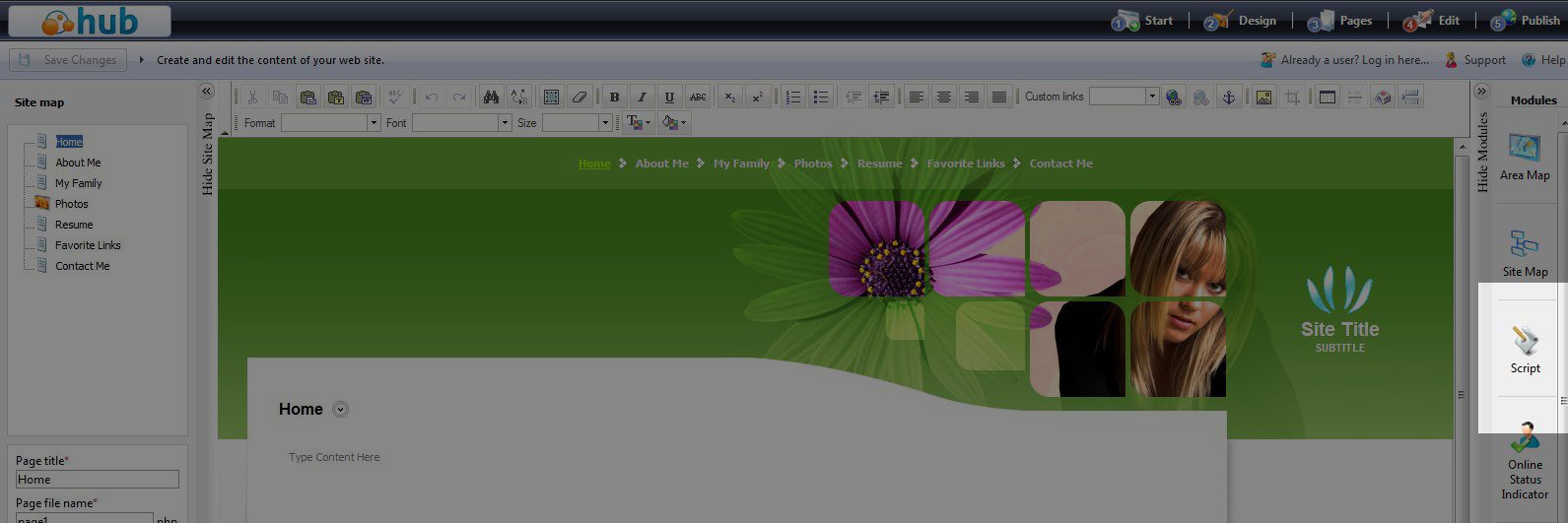Open the Publish step

coord(1526,21)
